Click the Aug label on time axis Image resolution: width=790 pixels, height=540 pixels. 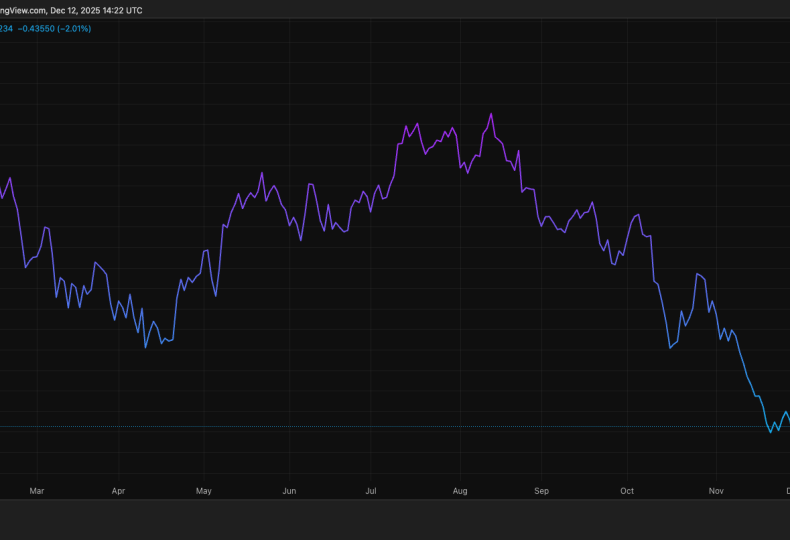coord(460,491)
